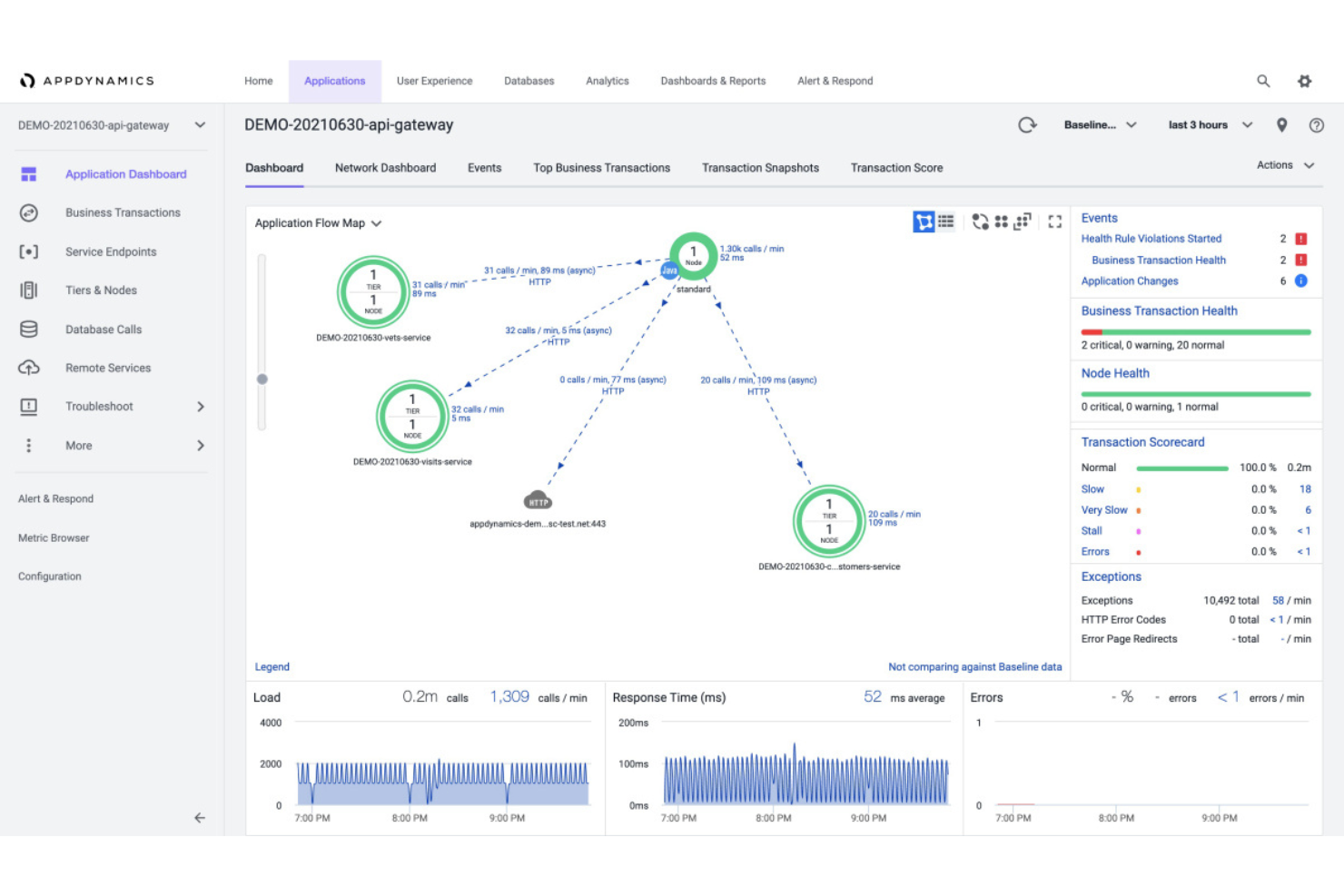Click the refresh icon beside Baseline
1344x896 pixels.
pos(1027,125)
